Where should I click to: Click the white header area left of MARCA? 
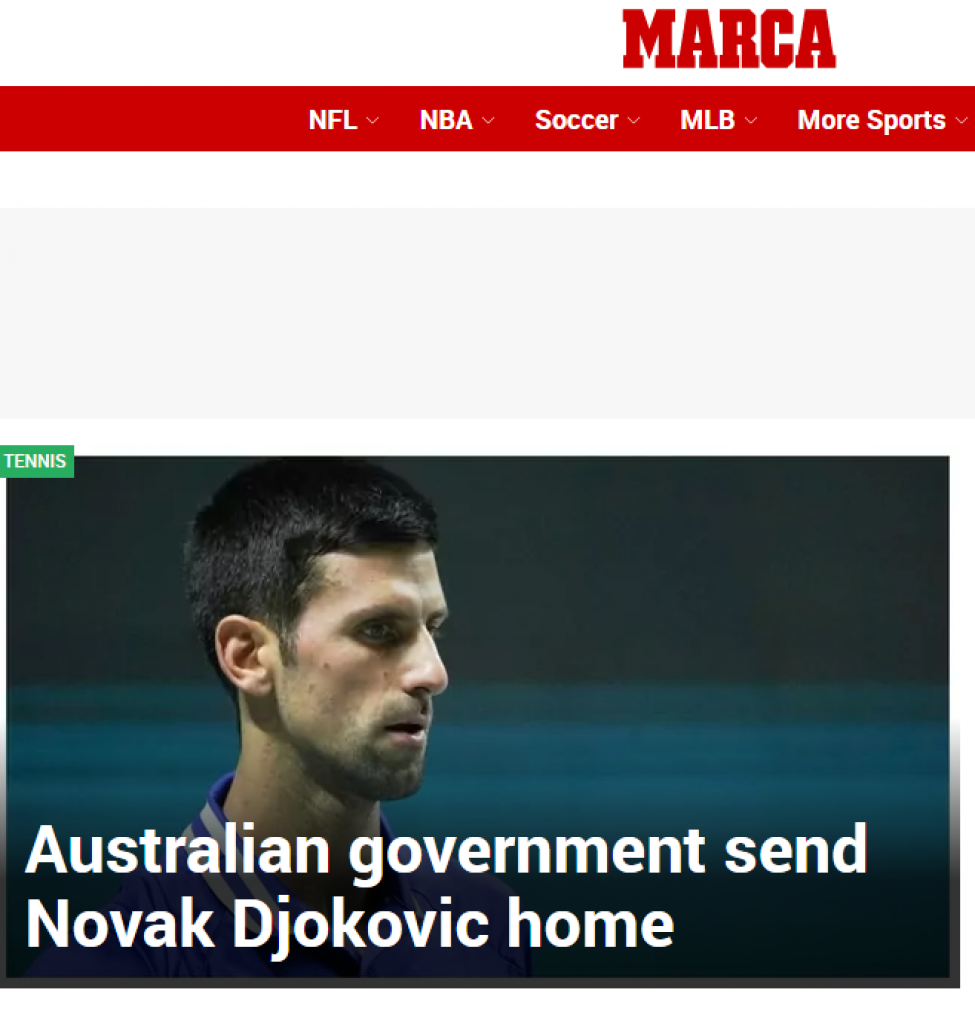point(307,39)
